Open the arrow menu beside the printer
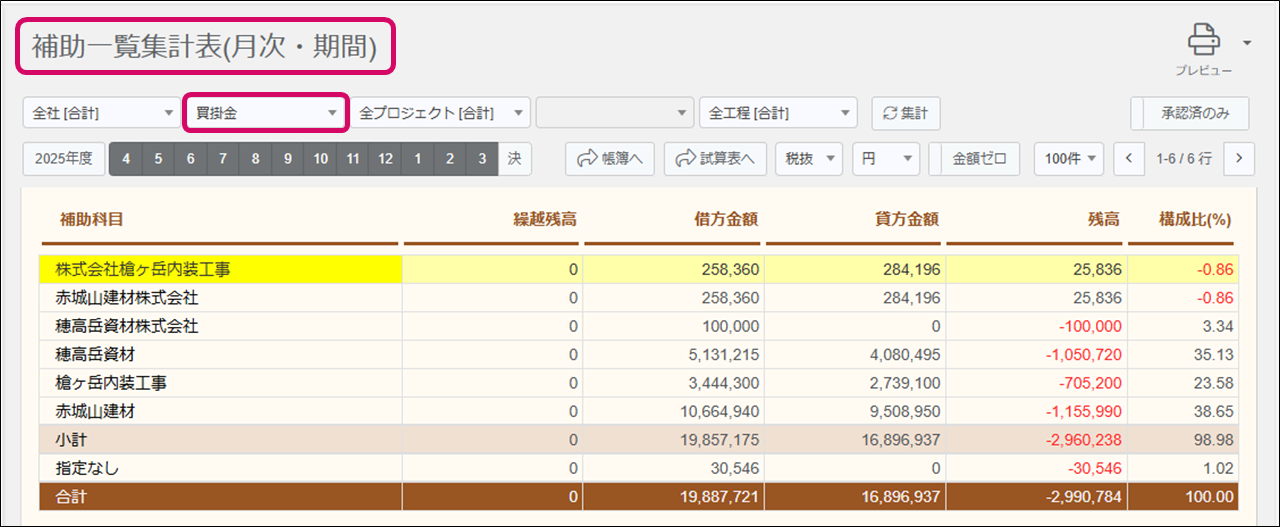 pyautogui.click(x=1247, y=43)
